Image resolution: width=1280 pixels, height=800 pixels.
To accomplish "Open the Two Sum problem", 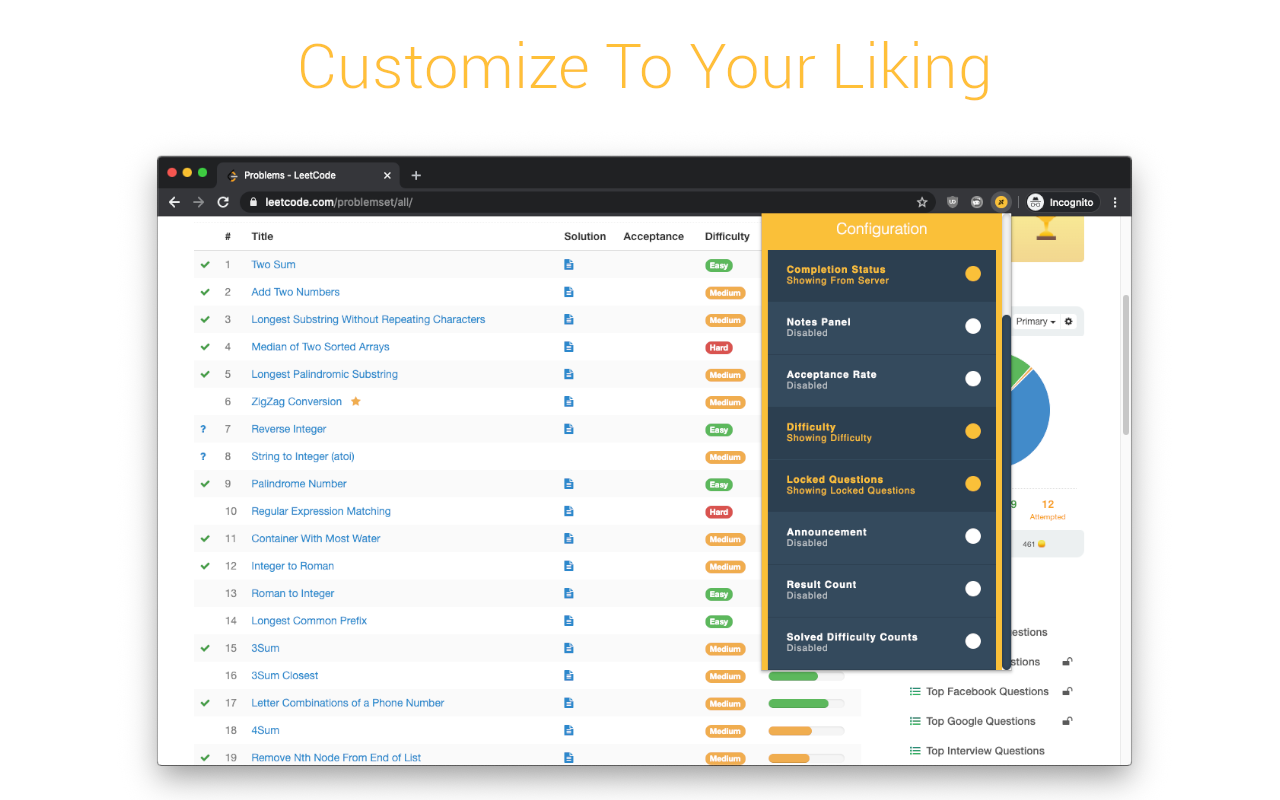I will click(x=273, y=265).
